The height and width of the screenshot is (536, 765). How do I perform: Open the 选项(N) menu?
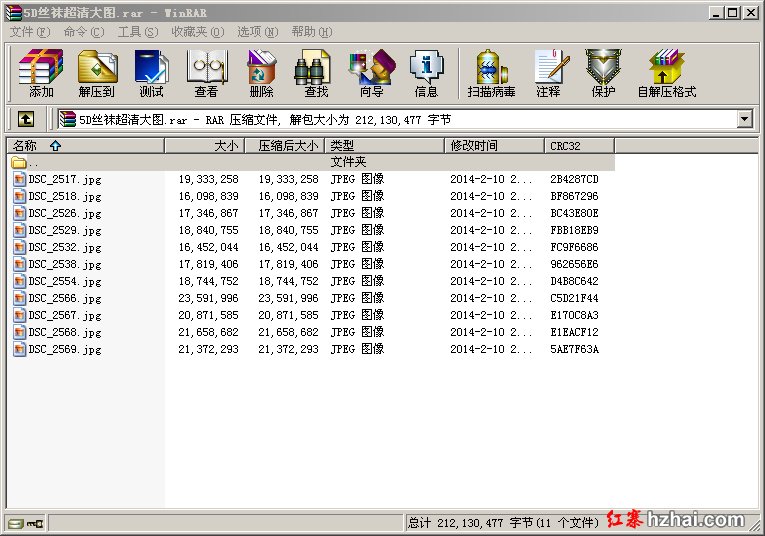point(258,32)
